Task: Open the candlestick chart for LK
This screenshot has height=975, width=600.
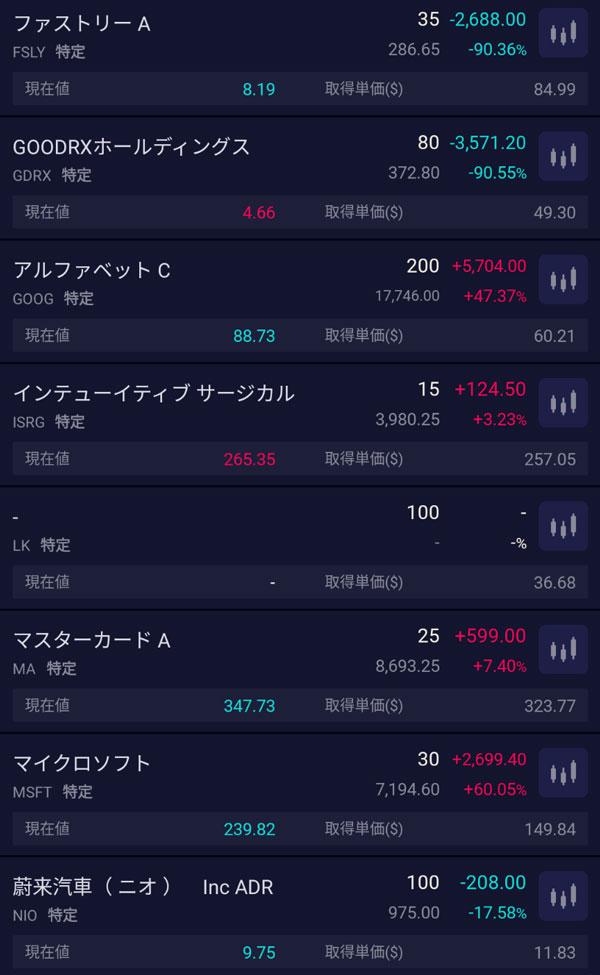Action: 563,526
